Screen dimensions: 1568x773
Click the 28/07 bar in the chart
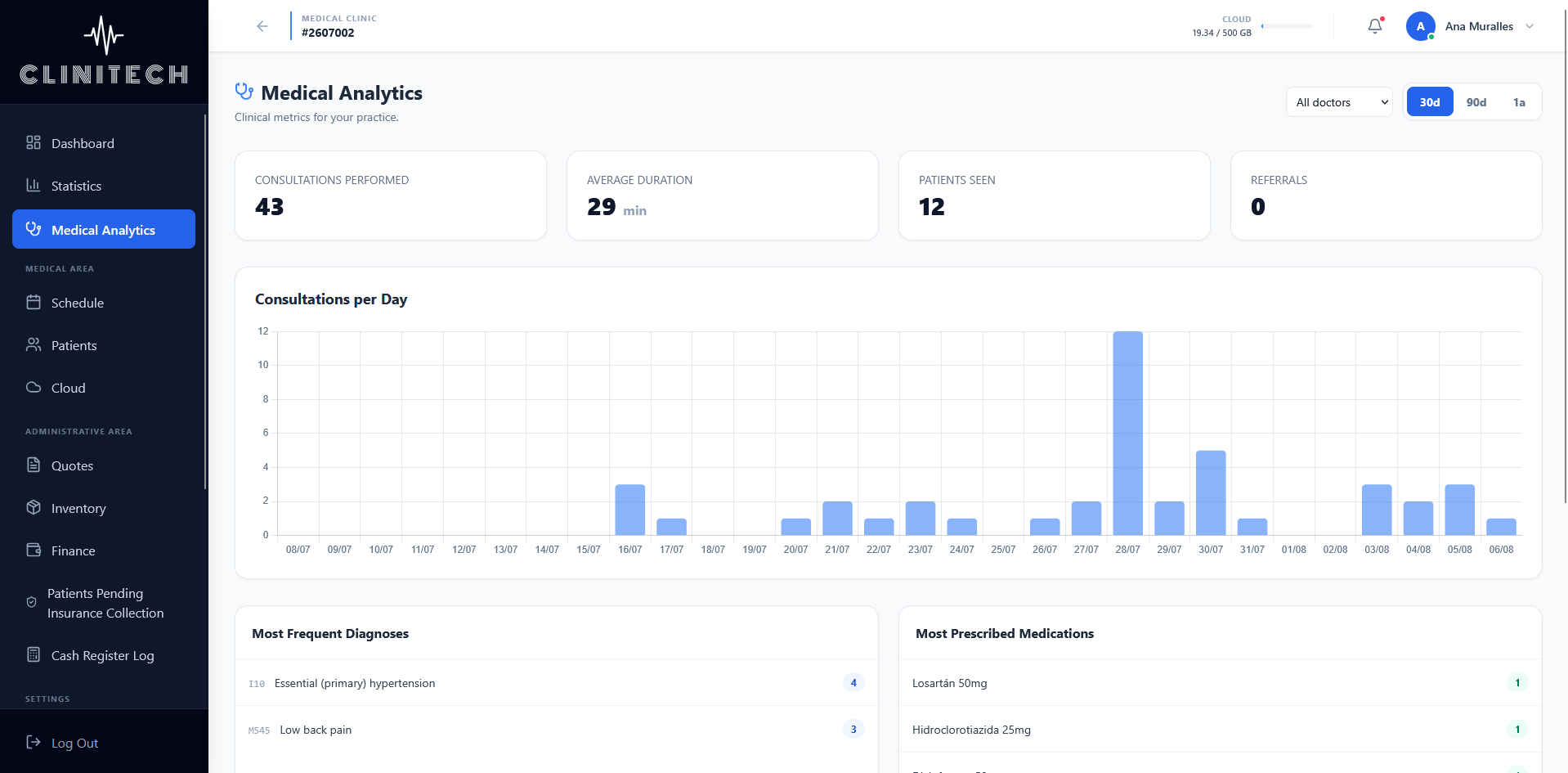(x=1128, y=434)
